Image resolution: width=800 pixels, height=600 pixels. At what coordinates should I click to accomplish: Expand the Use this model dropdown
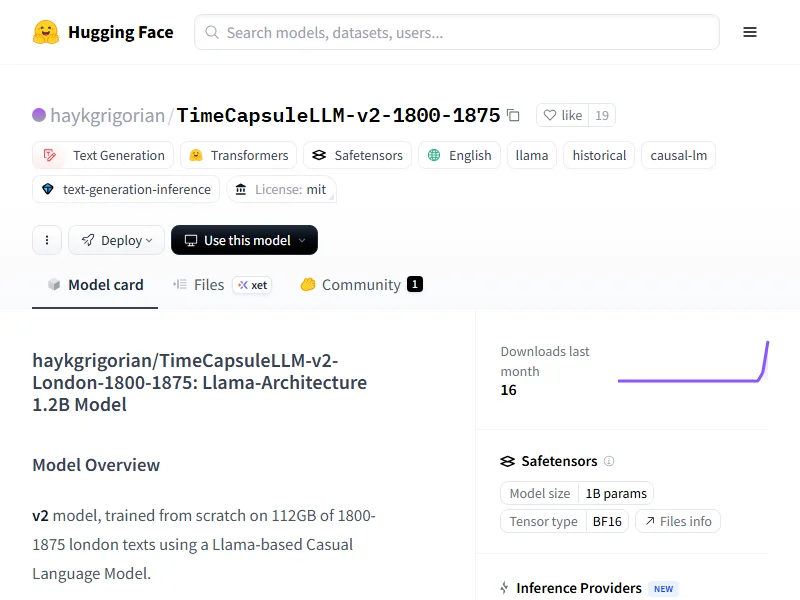(244, 240)
